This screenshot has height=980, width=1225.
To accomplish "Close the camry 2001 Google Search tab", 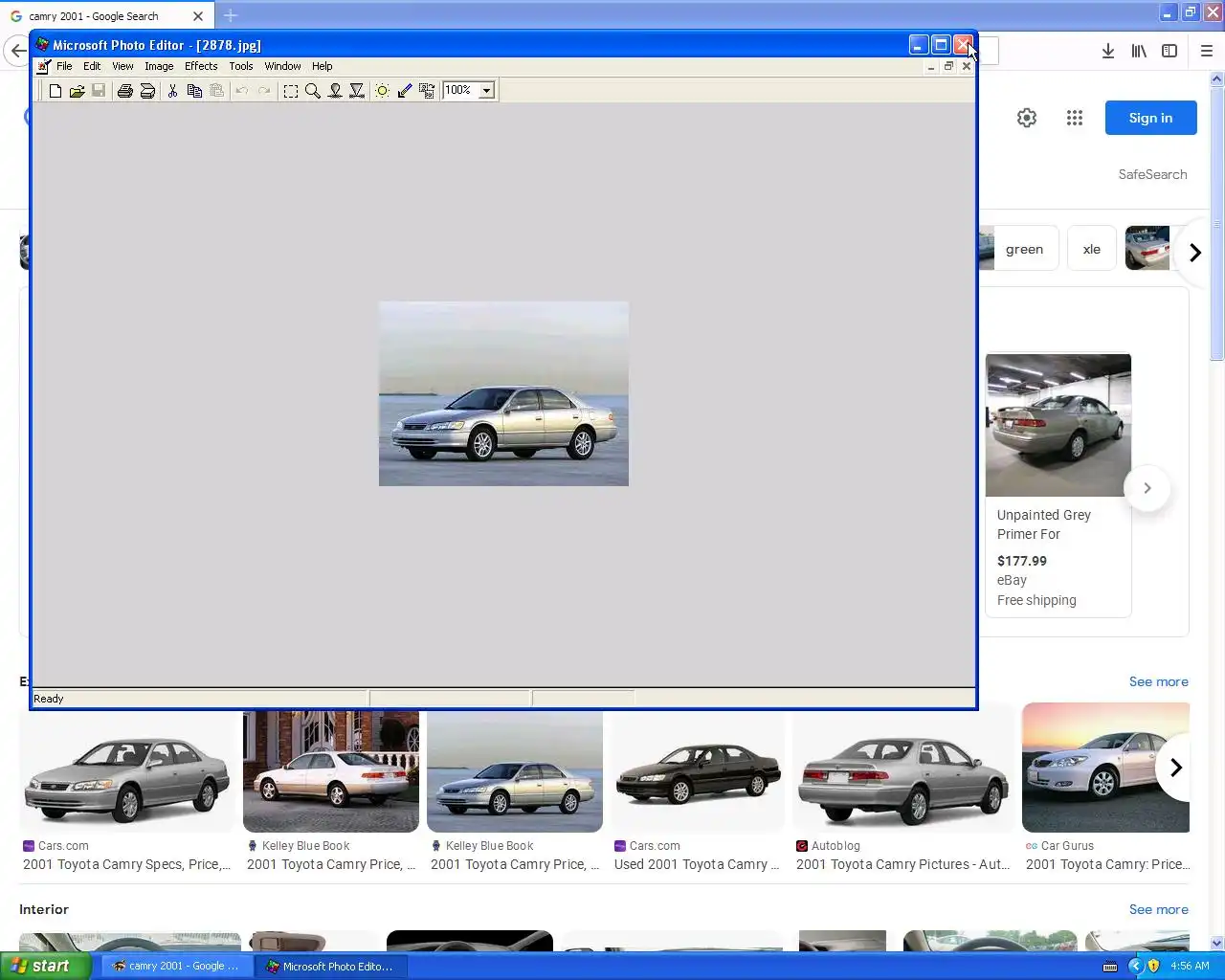I will tap(198, 16).
